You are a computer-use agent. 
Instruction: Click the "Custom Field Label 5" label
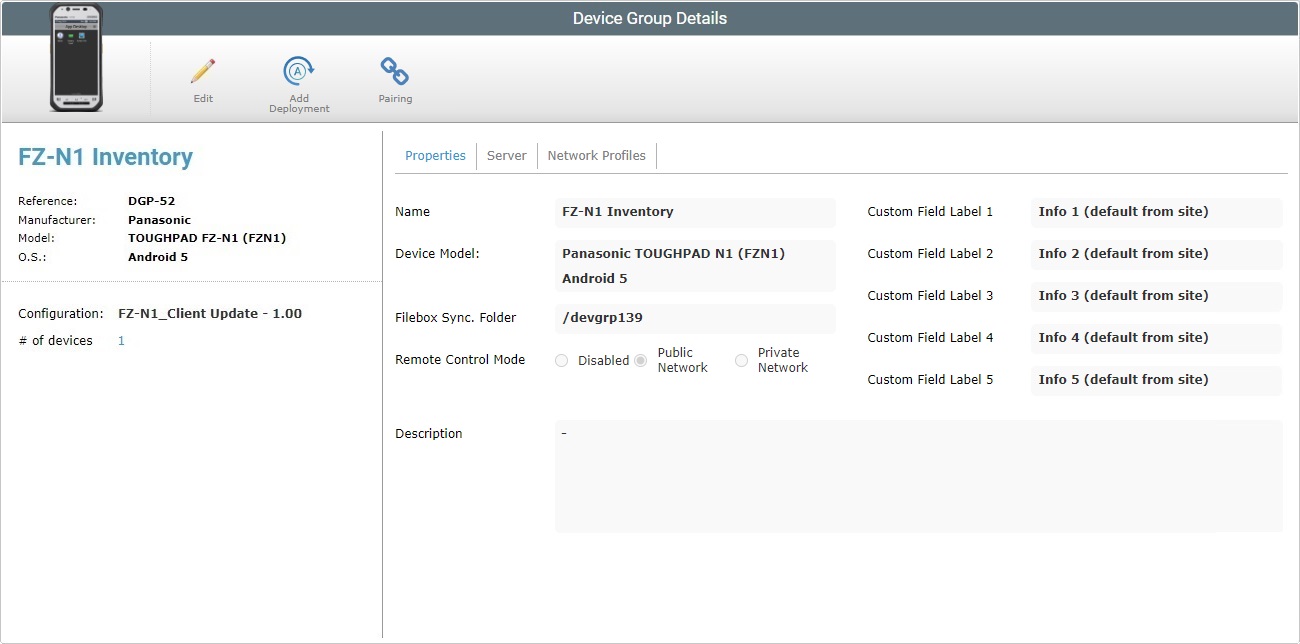(930, 380)
